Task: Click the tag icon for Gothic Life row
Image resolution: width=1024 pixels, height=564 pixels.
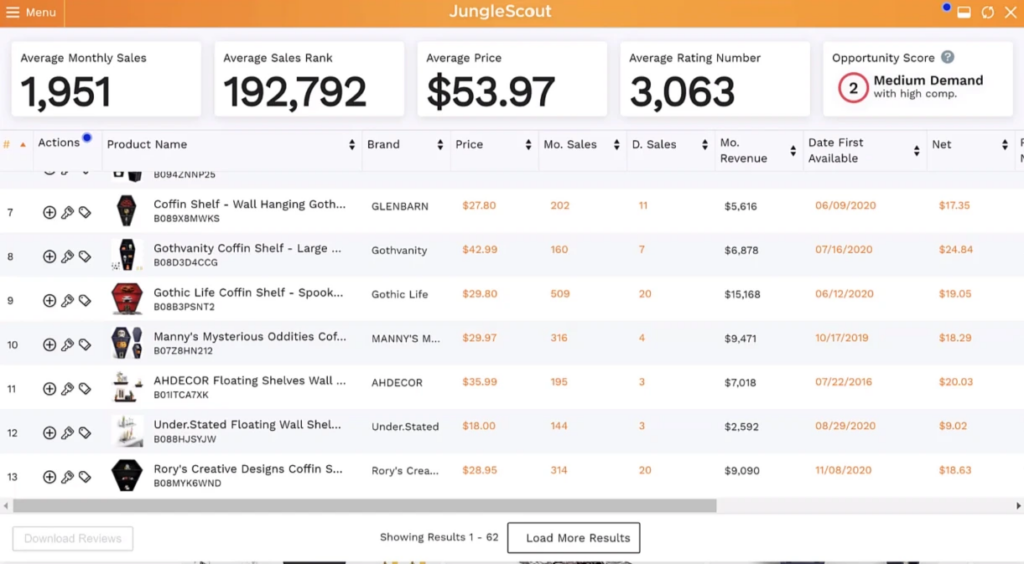Action: (85, 300)
